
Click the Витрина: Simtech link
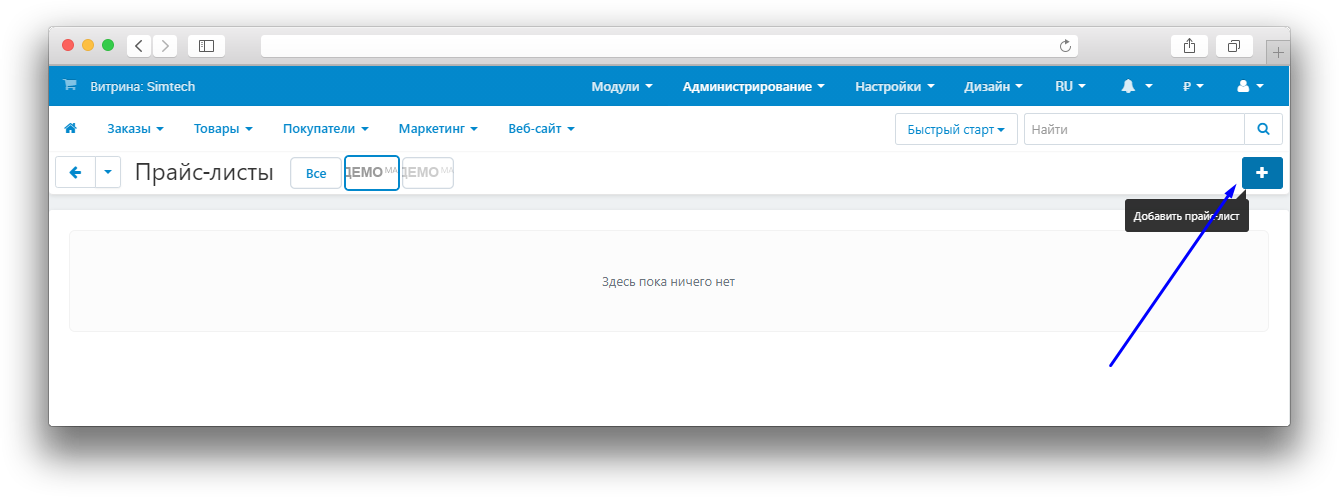pyautogui.click(x=142, y=87)
